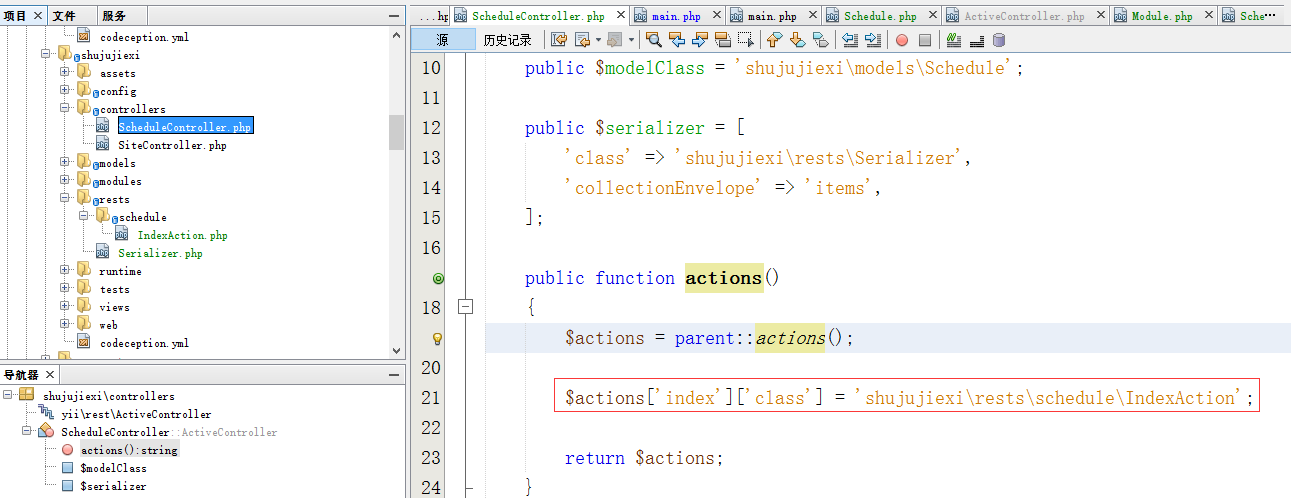
Task: Select actions():string in the navigator
Action: coord(129,450)
